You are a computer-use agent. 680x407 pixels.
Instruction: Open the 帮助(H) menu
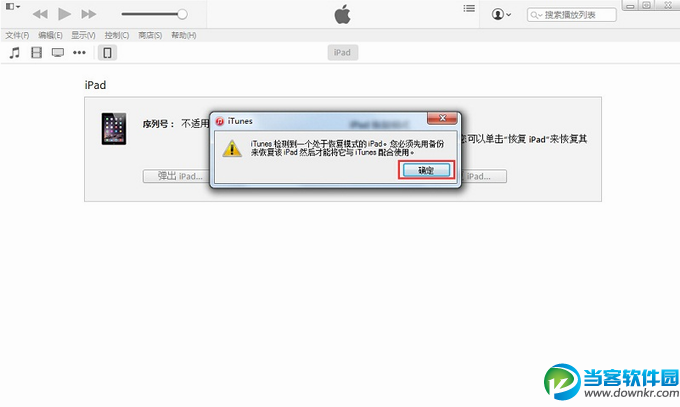(x=183, y=35)
